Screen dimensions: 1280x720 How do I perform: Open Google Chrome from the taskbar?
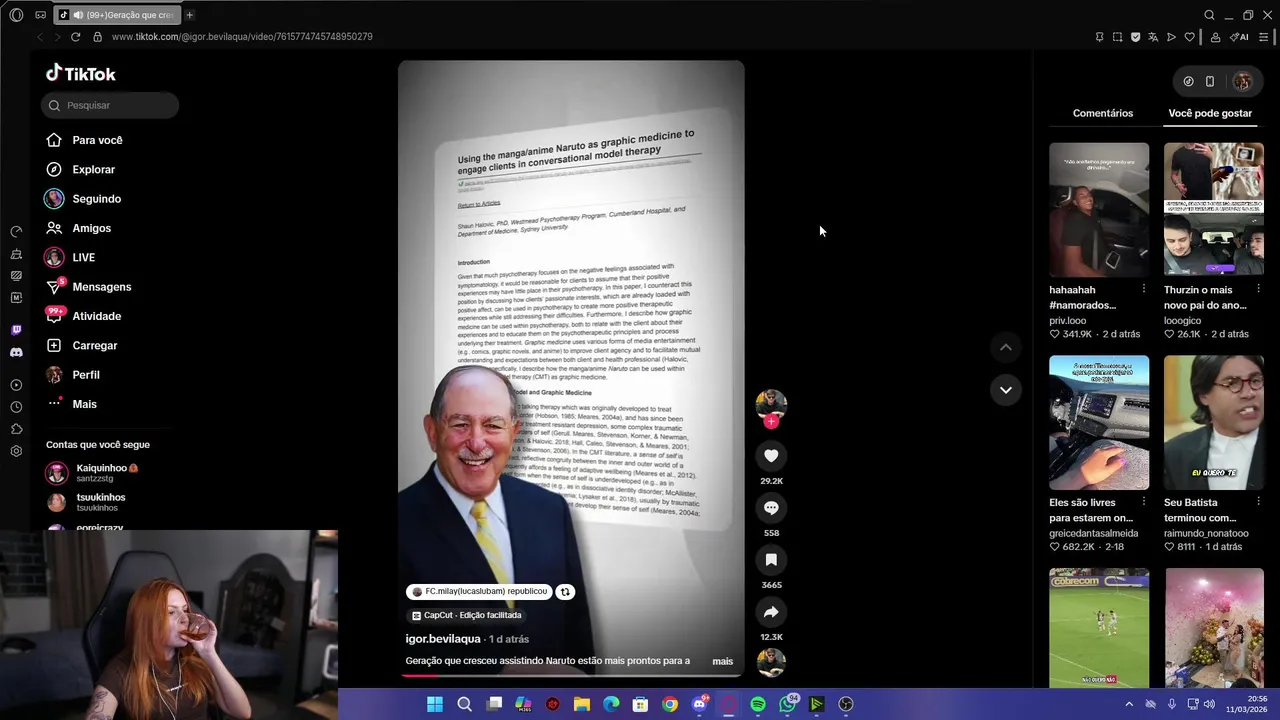click(670, 704)
